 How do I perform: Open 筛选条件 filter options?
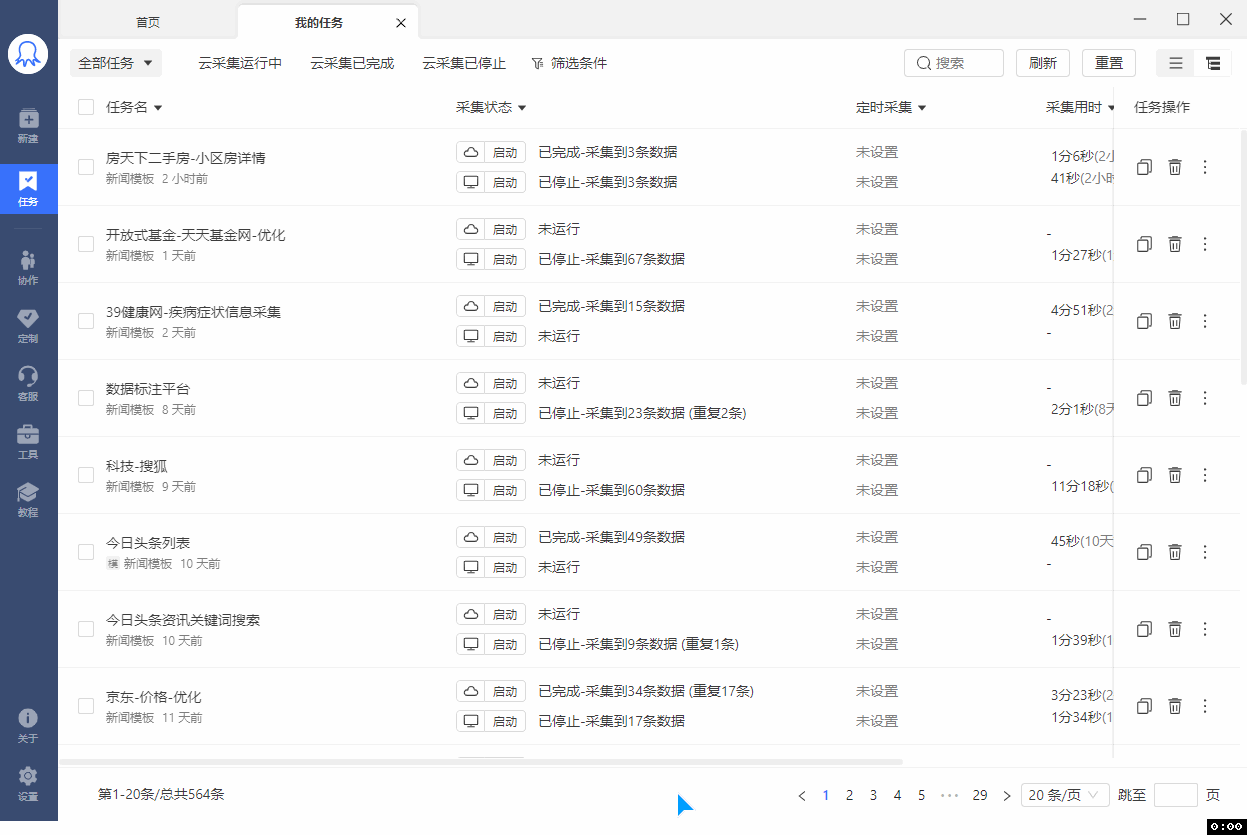tap(569, 63)
